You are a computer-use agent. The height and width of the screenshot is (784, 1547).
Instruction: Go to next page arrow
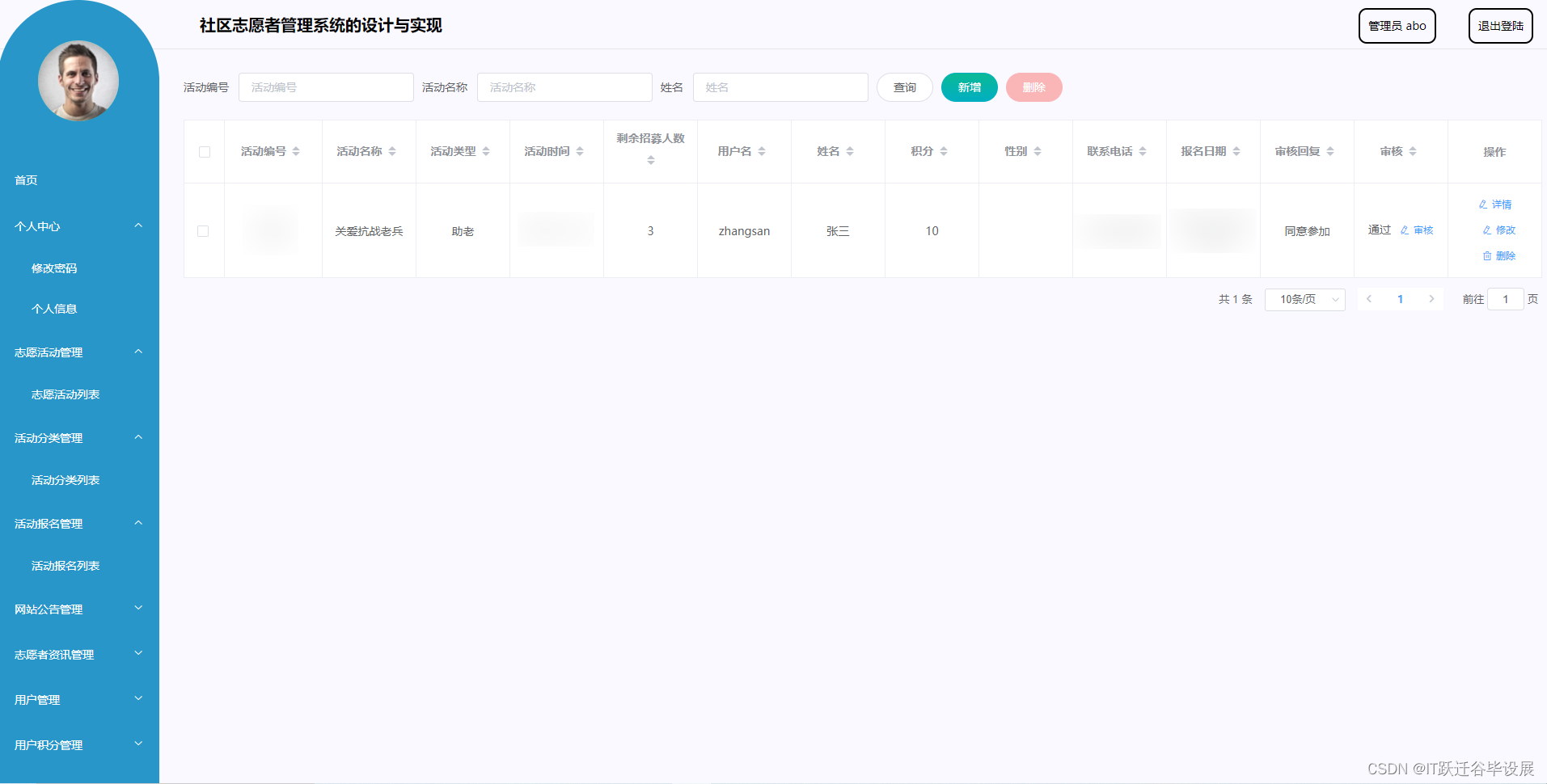coord(1431,299)
